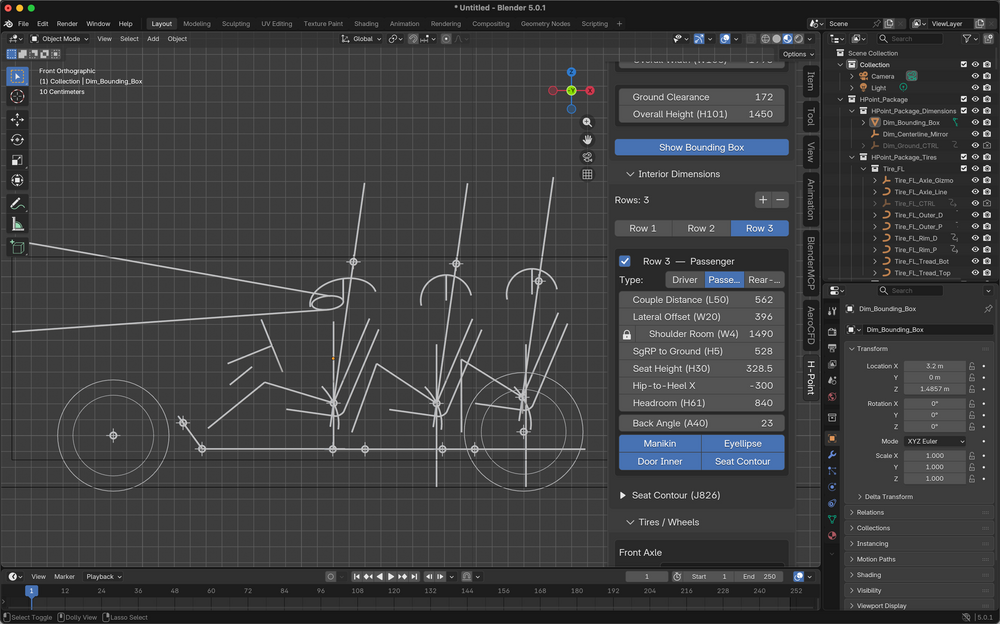Image resolution: width=1000 pixels, height=624 pixels.
Task: Activate the 3D Cursor tool
Action: (x=17, y=96)
